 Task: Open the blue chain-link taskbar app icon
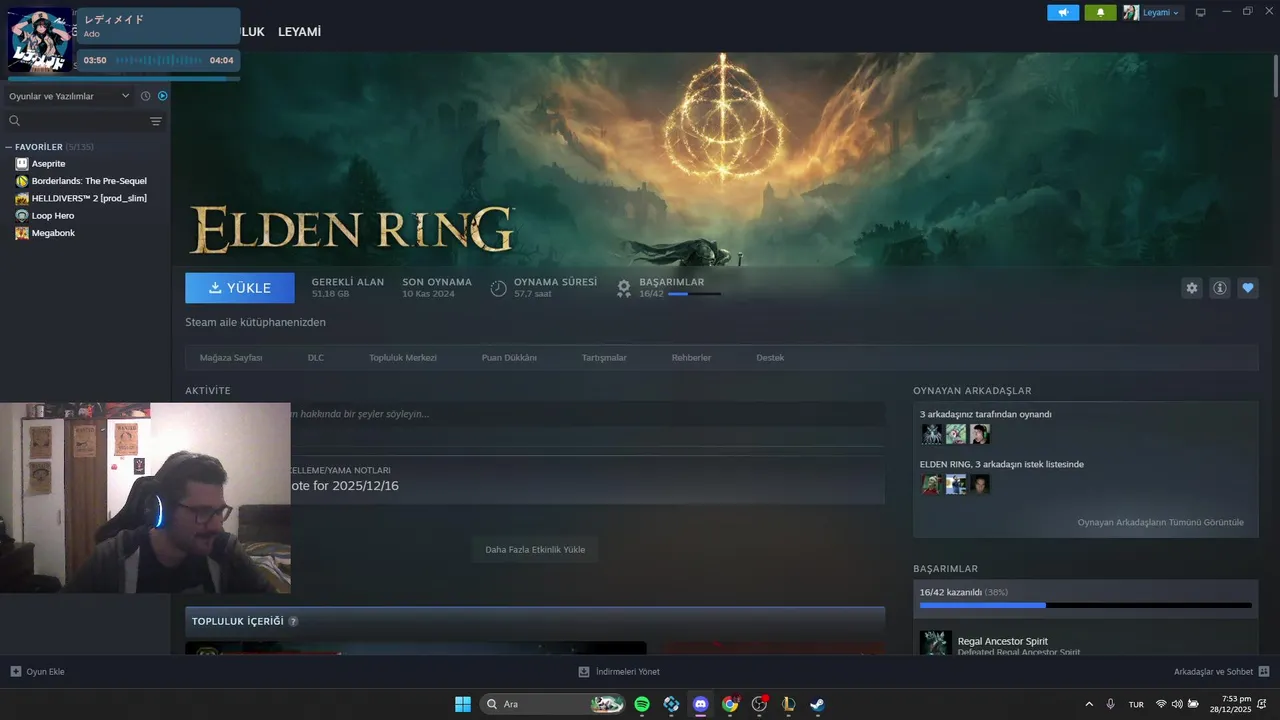(671, 704)
